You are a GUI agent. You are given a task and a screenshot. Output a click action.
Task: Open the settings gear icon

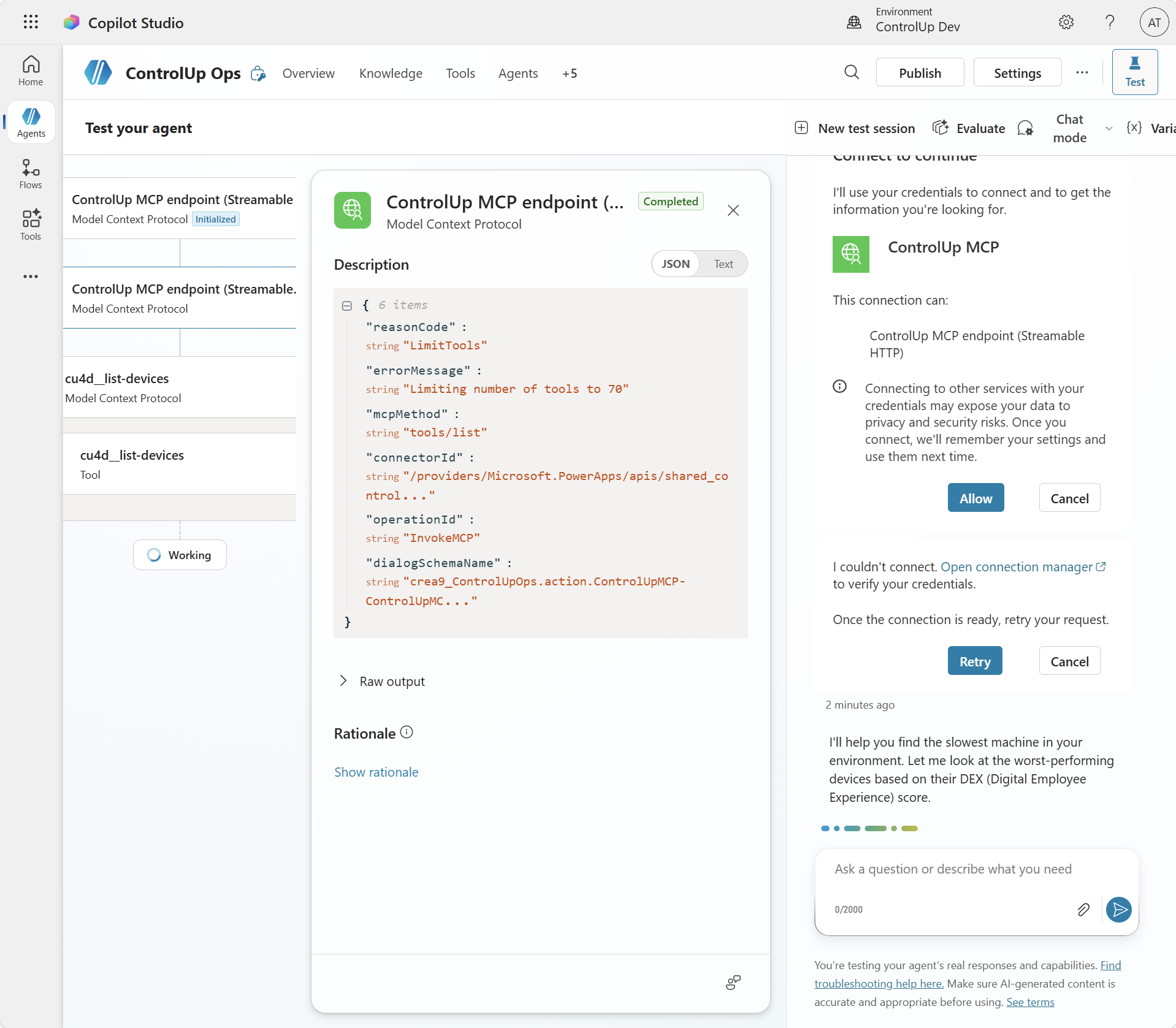point(1066,23)
